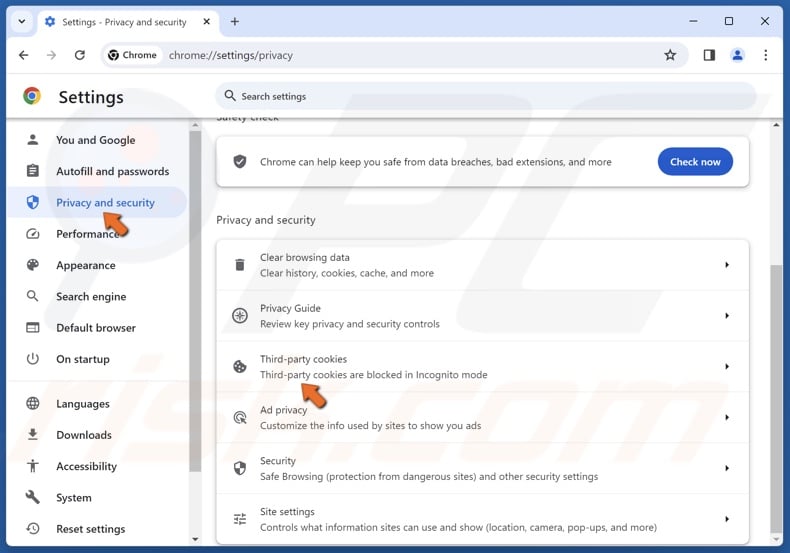Image resolution: width=790 pixels, height=553 pixels.
Task: Click the magnifier icon in Search settings
Action: (230, 96)
